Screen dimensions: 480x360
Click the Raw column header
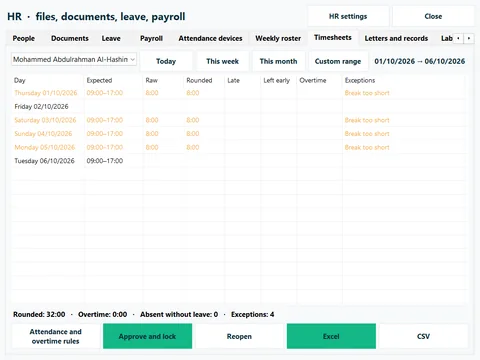coord(163,80)
